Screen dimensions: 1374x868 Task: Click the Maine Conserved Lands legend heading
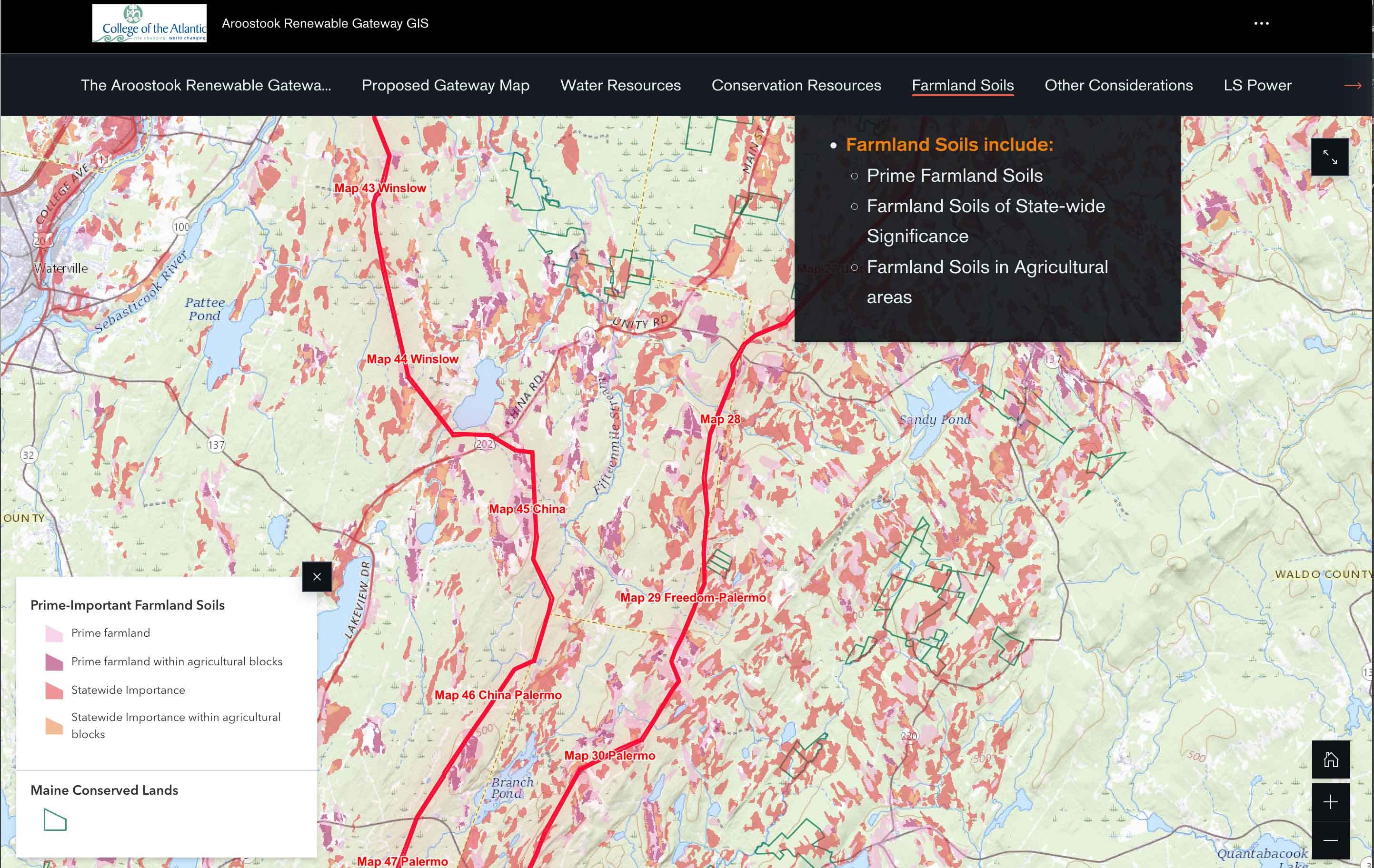[104, 790]
